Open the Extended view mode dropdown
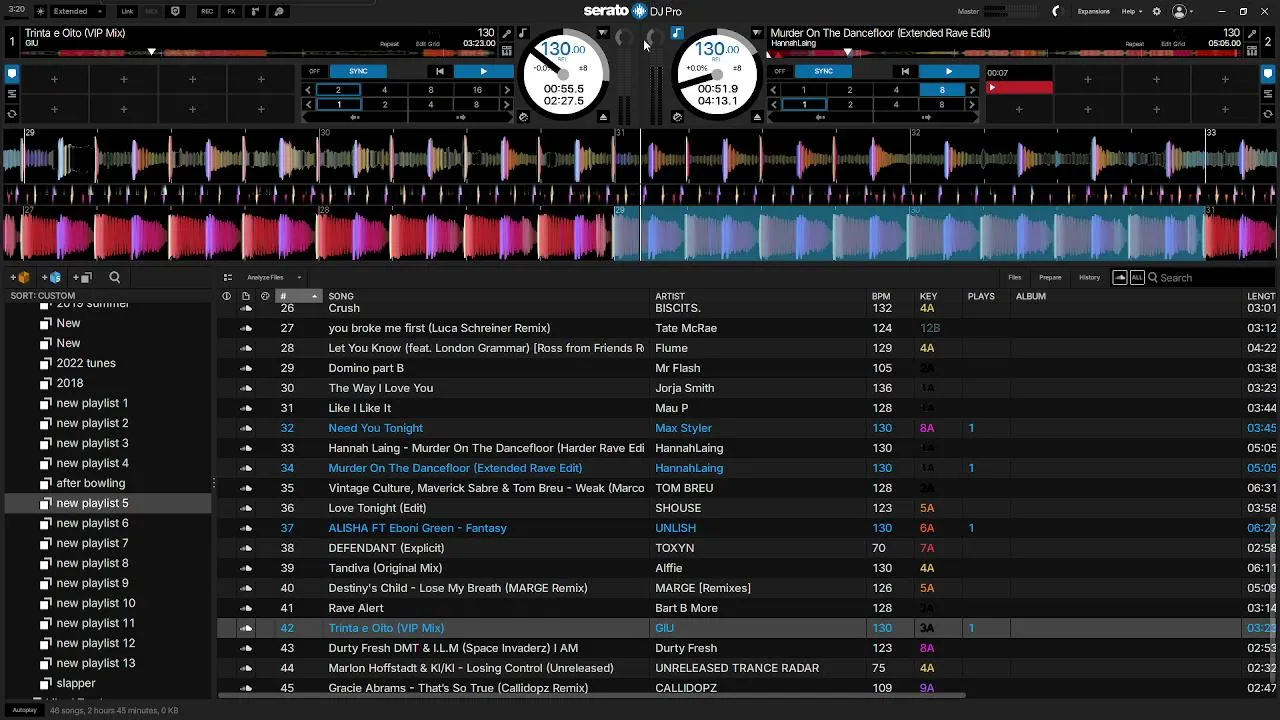 click(77, 11)
